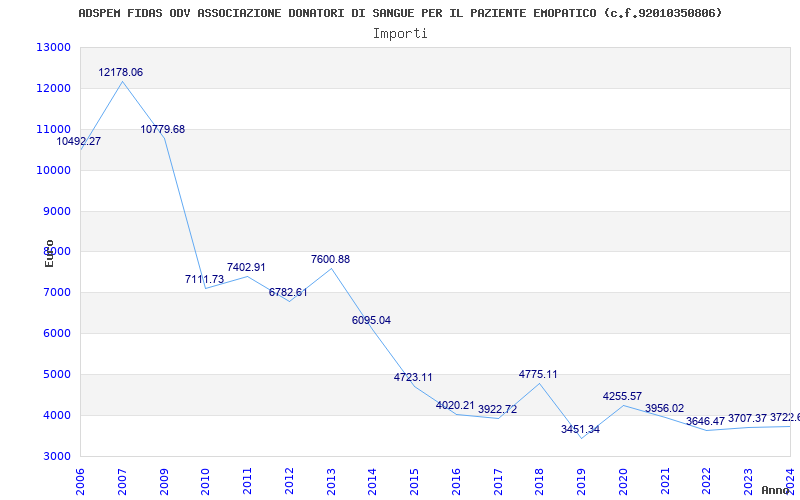
Task: Select the 7600.88 data point for 2013
Action: coord(330,260)
